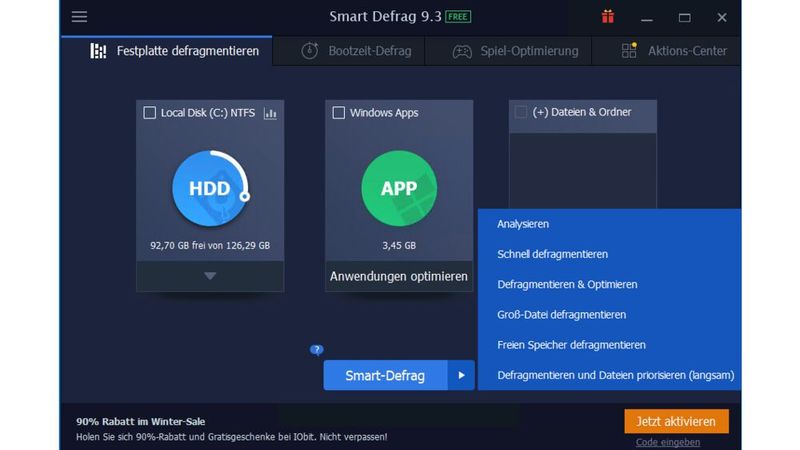This screenshot has height=450, width=800.
Task: Click the blue question mark help bubble
Action: [316, 350]
